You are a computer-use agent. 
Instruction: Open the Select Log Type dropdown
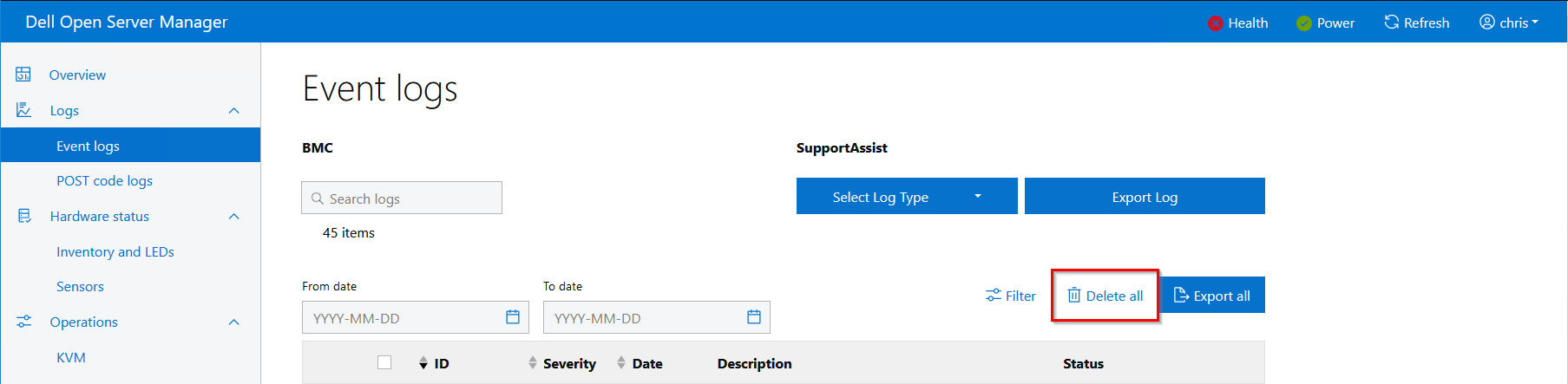coord(906,197)
